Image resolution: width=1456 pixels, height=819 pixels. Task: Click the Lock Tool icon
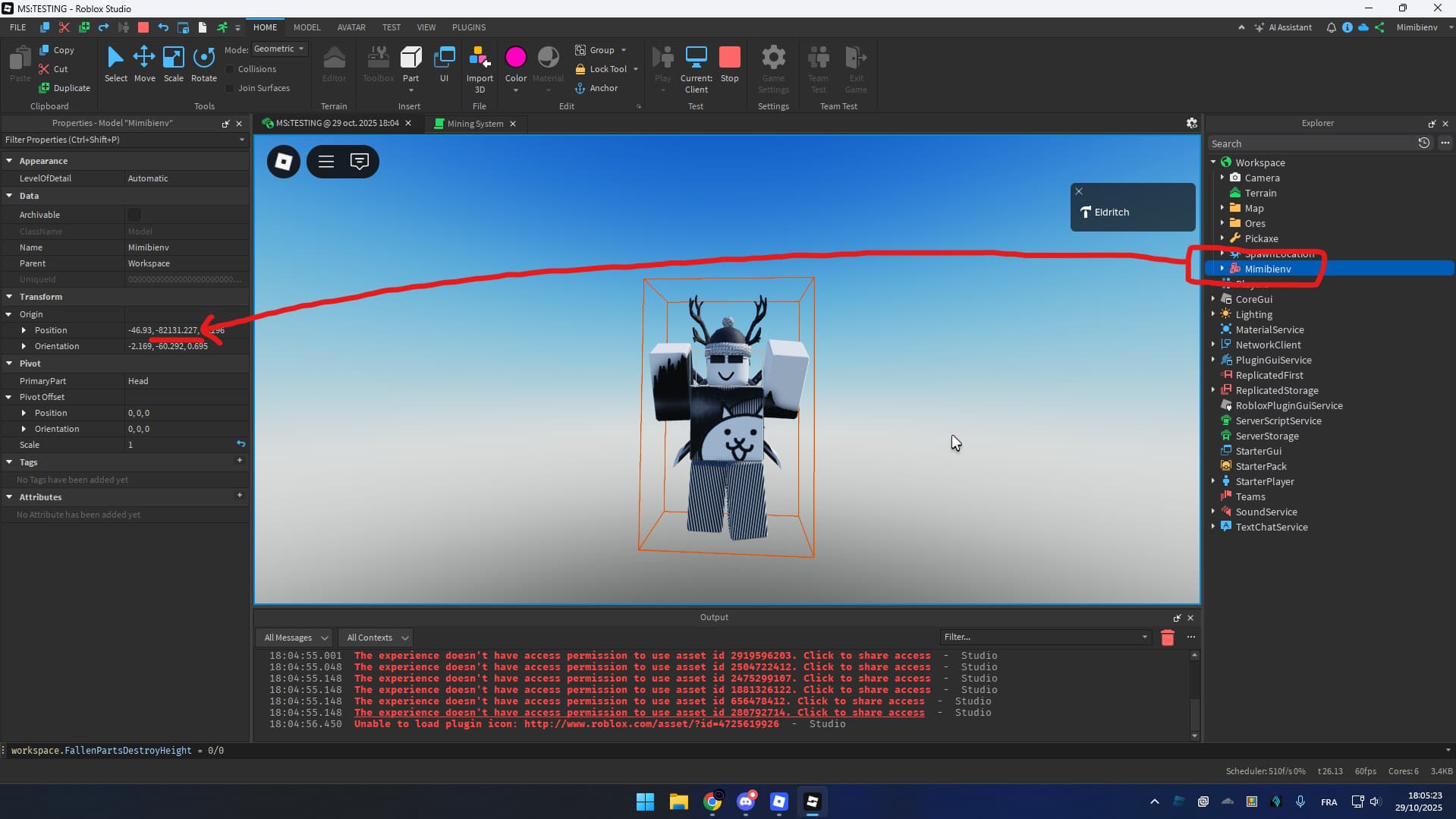pos(580,69)
